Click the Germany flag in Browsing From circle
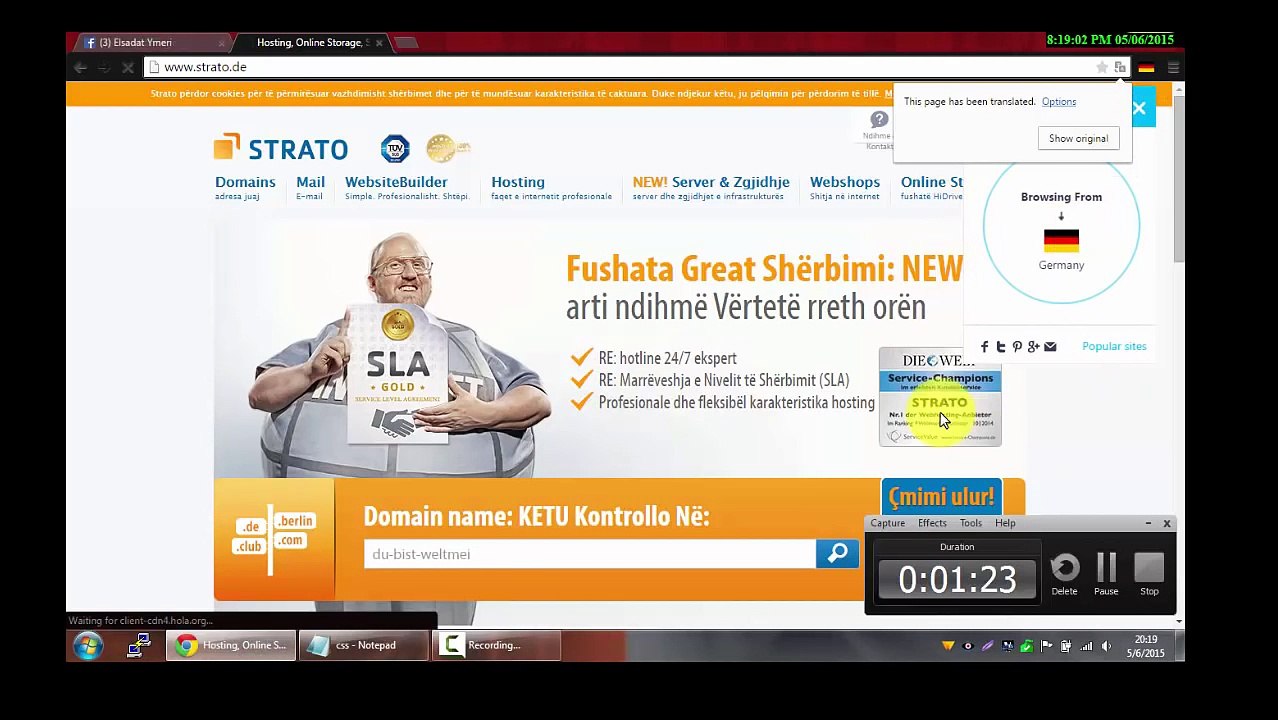The width and height of the screenshot is (1278, 720). (x=1061, y=240)
